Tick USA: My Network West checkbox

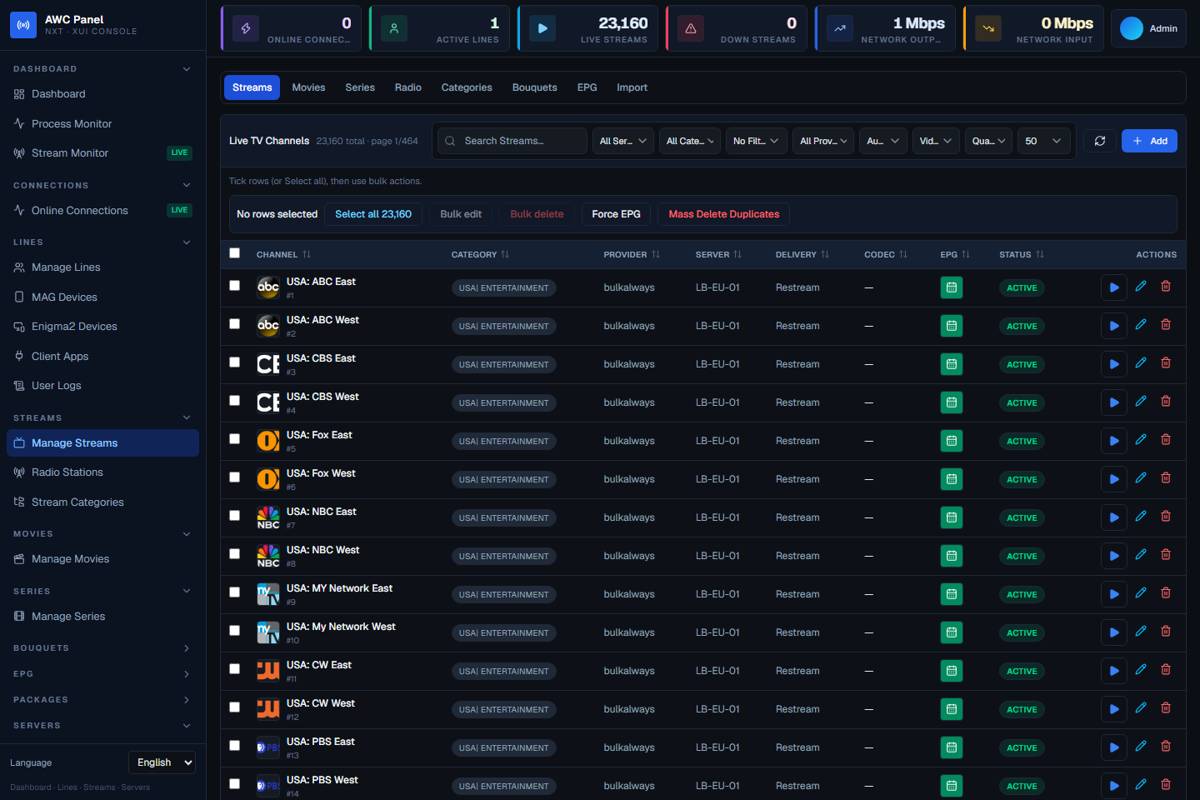[x=235, y=630]
